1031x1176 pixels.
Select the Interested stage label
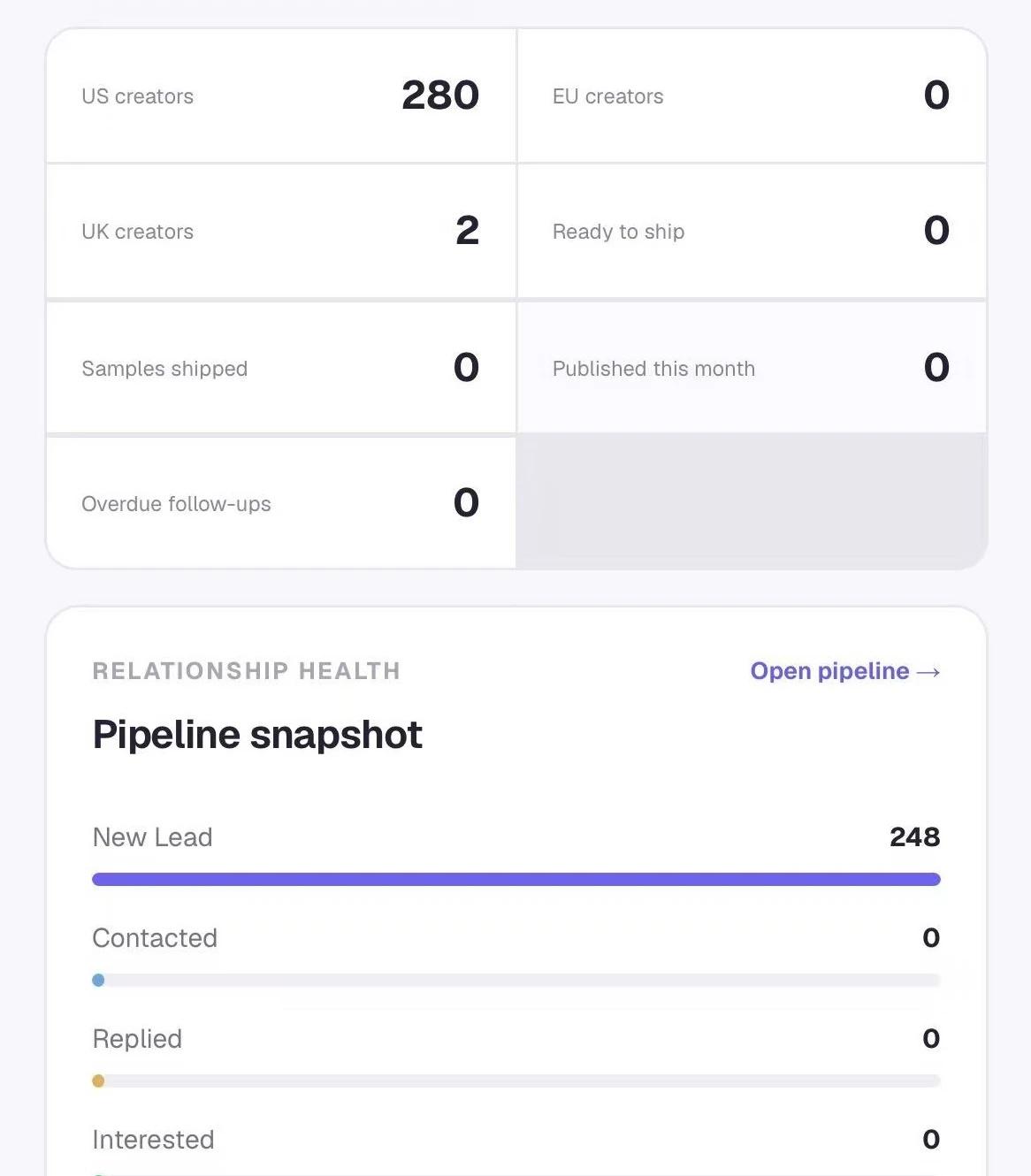point(153,1140)
